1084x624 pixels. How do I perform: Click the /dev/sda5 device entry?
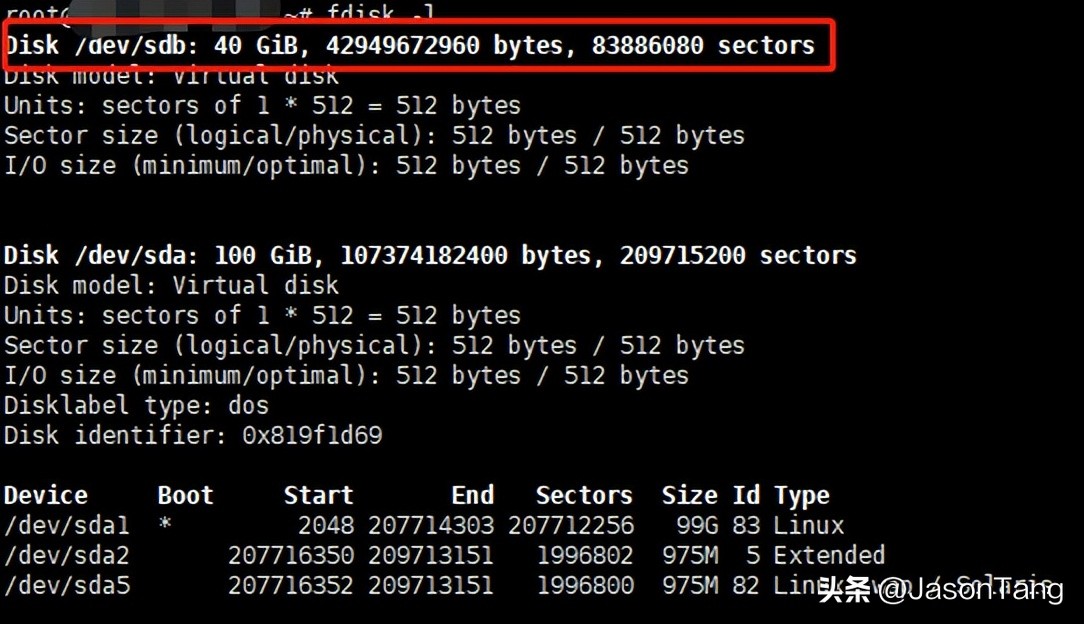pos(67,585)
